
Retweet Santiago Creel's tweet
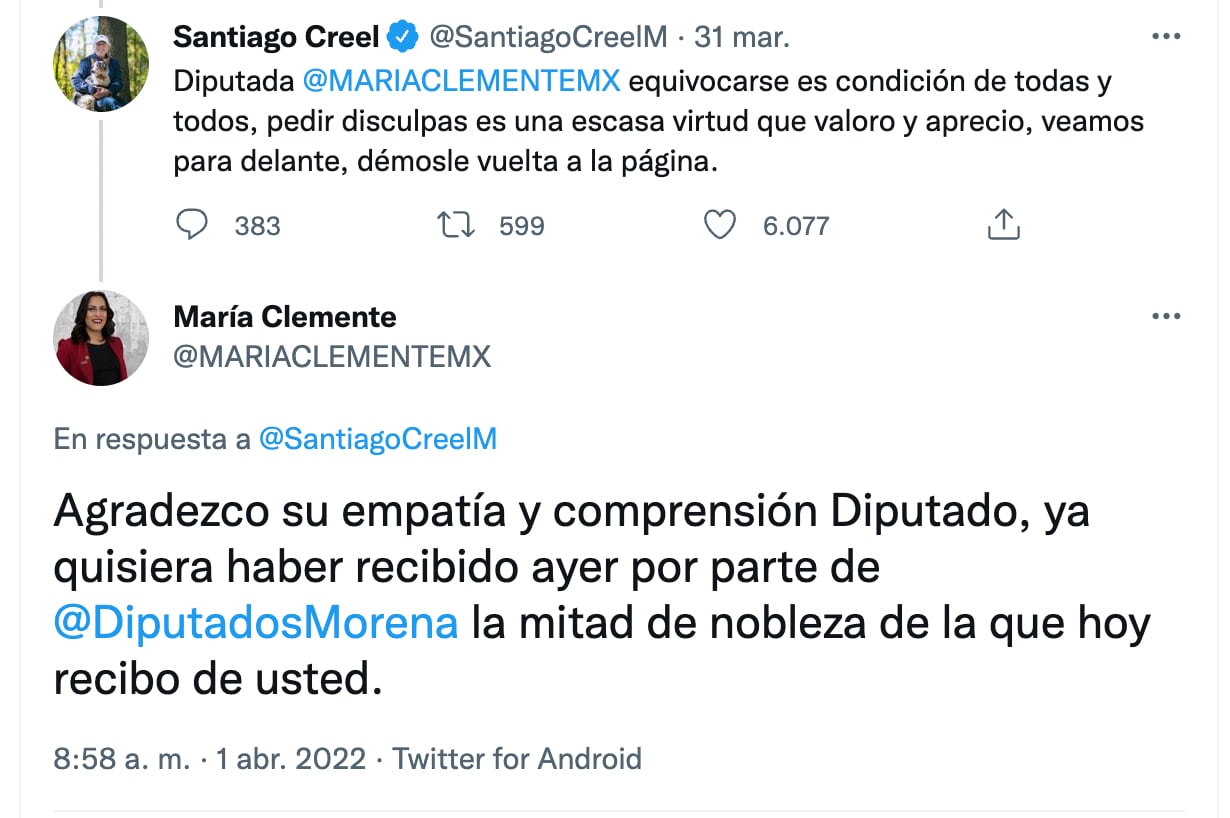456,225
